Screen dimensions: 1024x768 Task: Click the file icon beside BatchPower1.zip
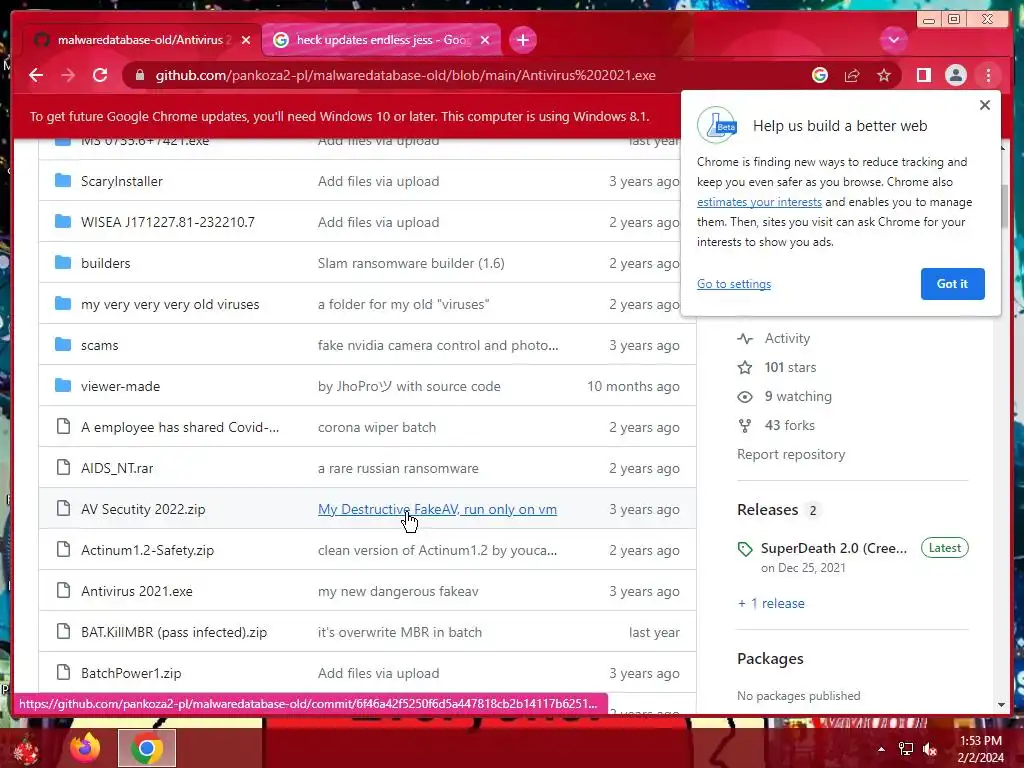63,672
